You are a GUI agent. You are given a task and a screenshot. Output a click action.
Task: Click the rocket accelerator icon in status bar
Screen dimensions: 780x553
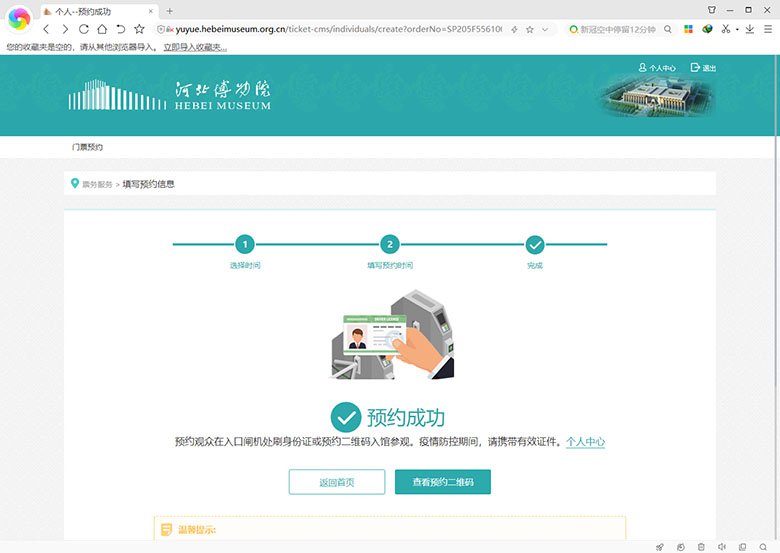point(659,546)
